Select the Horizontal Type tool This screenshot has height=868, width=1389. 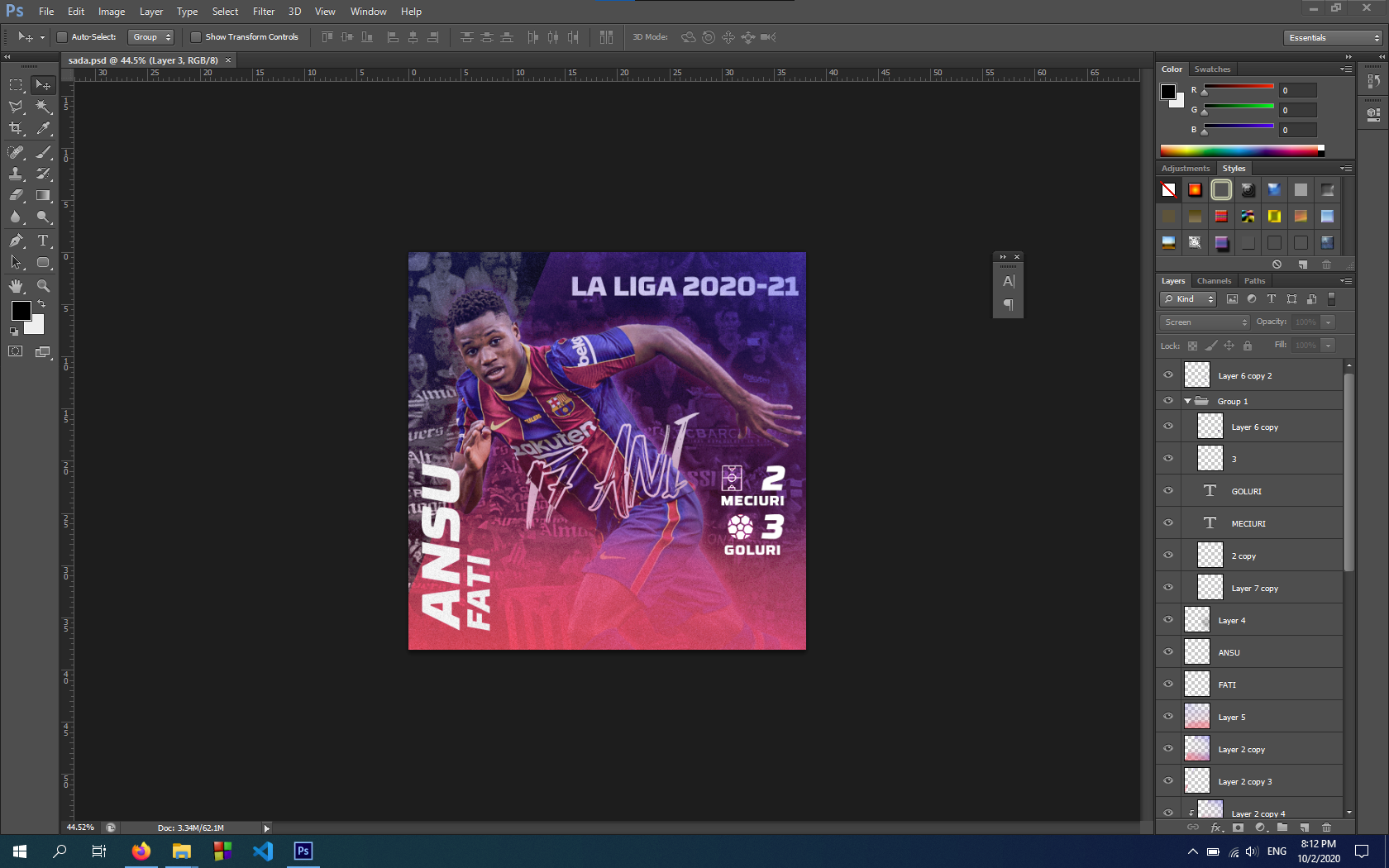(43, 241)
